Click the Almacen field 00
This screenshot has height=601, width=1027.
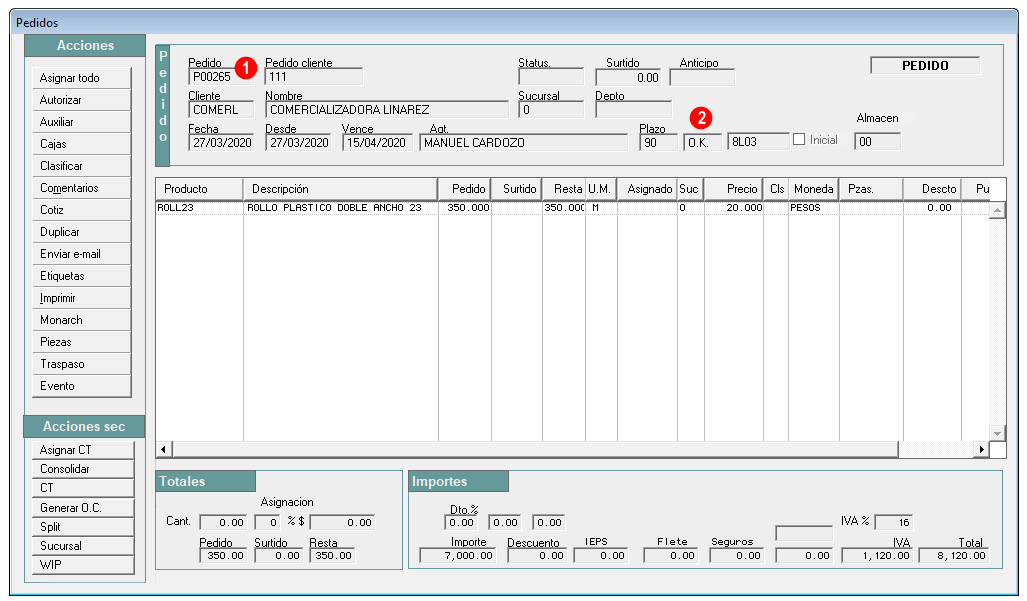pos(878,142)
